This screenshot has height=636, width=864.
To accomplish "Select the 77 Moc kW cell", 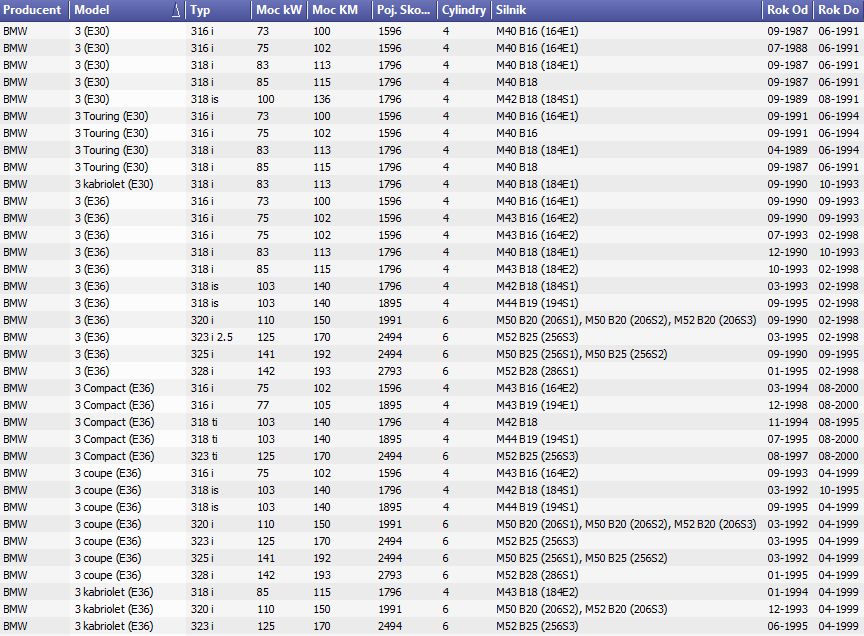I will click(x=263, y=405).
